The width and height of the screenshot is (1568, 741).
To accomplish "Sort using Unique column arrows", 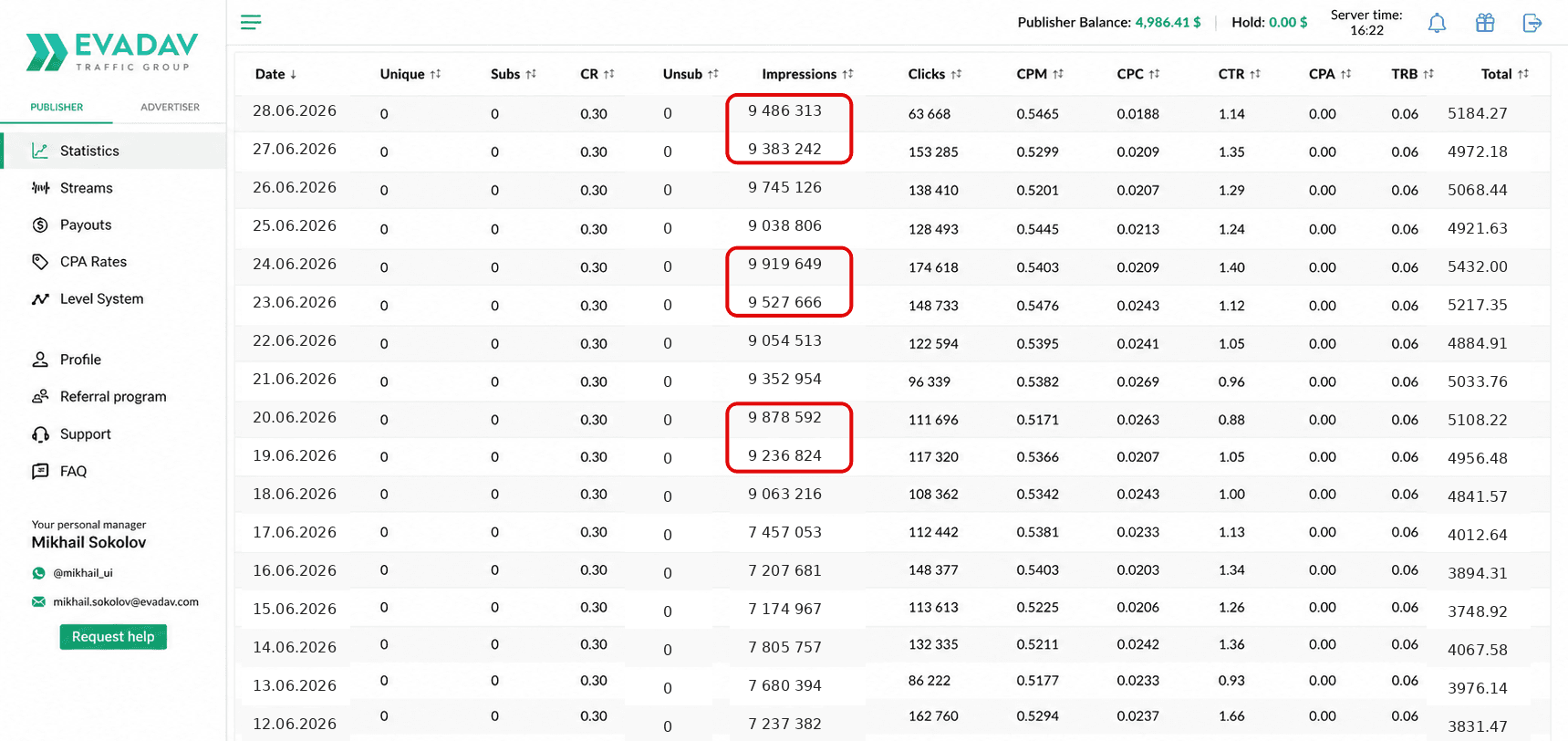I will point(436,74).
